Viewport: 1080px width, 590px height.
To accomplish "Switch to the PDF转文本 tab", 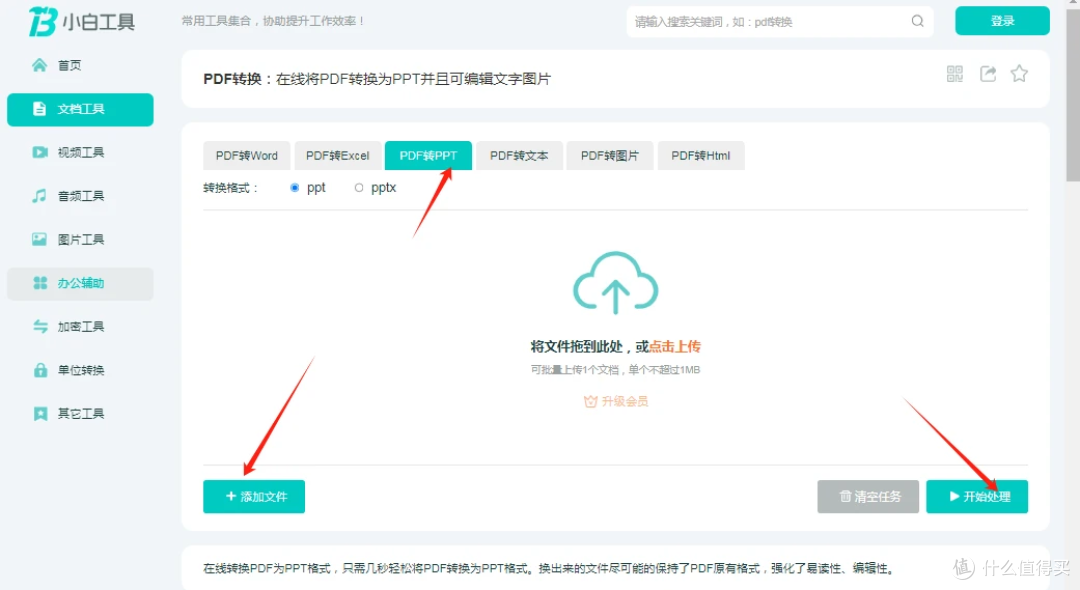I will coord(519,156).
